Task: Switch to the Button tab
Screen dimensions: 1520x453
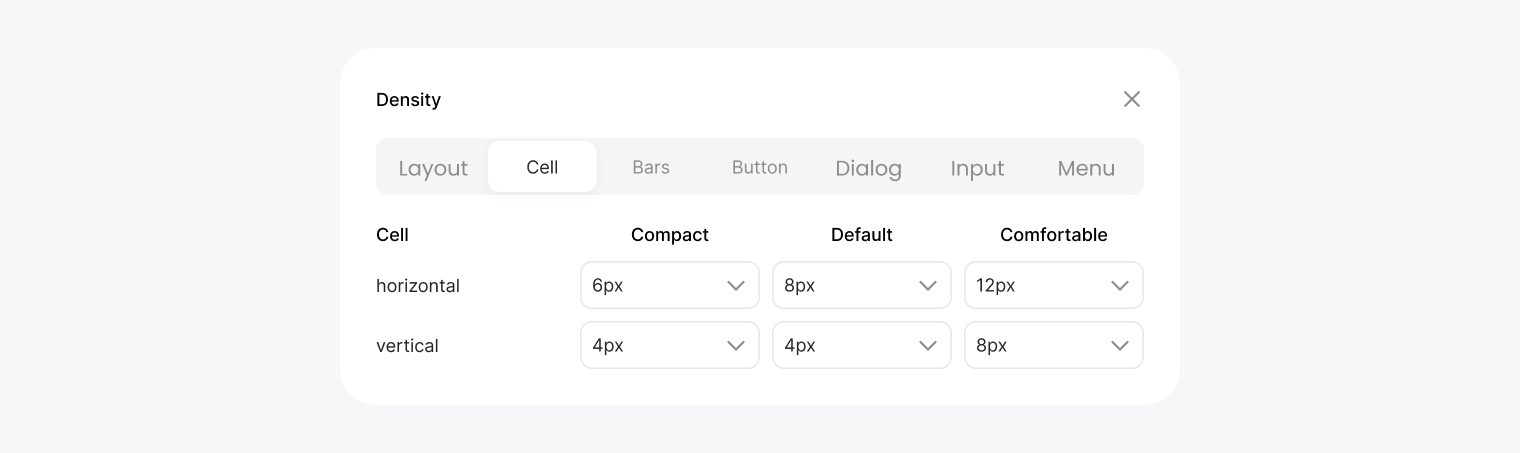Action: tap(760, 167)
